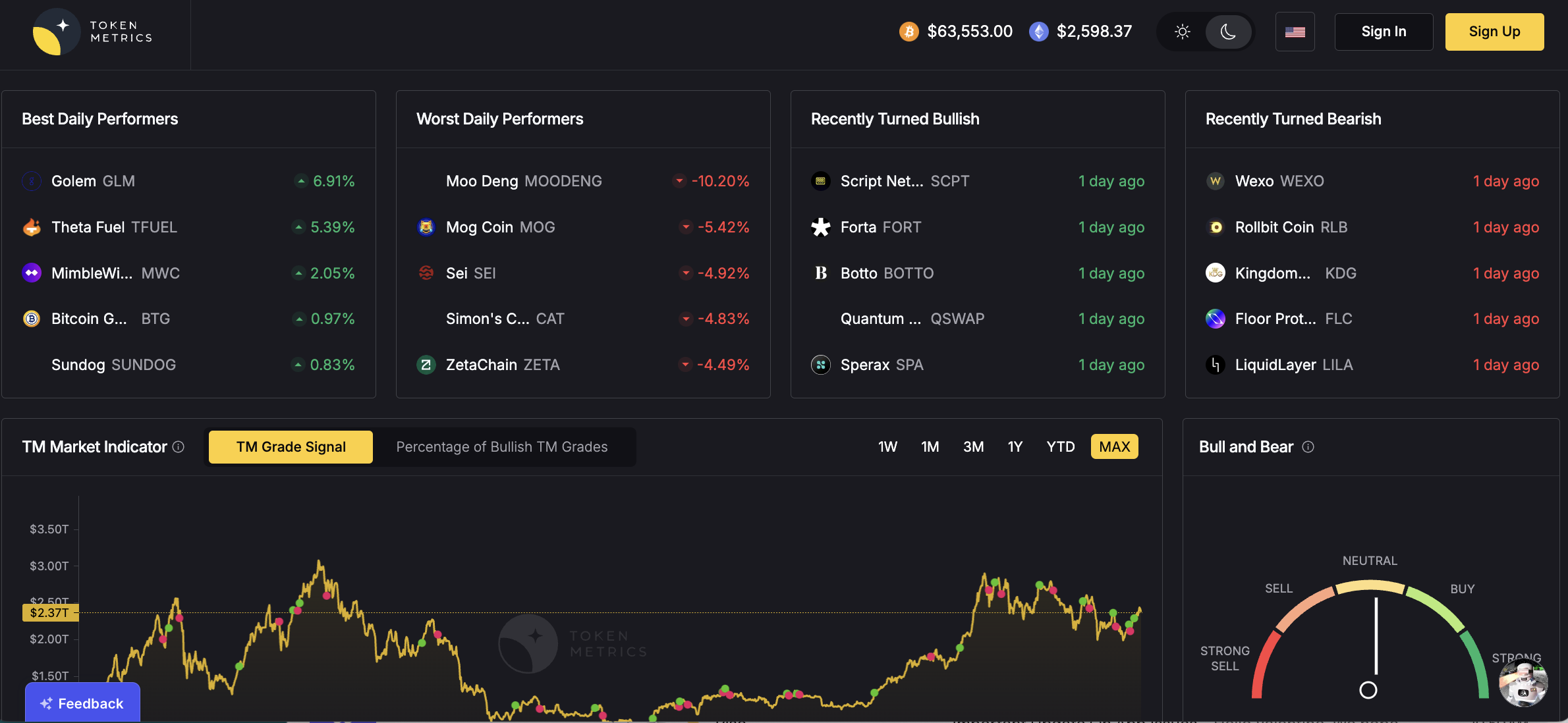Select the 1Y time range
The image size is (1568, 723).
(1015, 447)
